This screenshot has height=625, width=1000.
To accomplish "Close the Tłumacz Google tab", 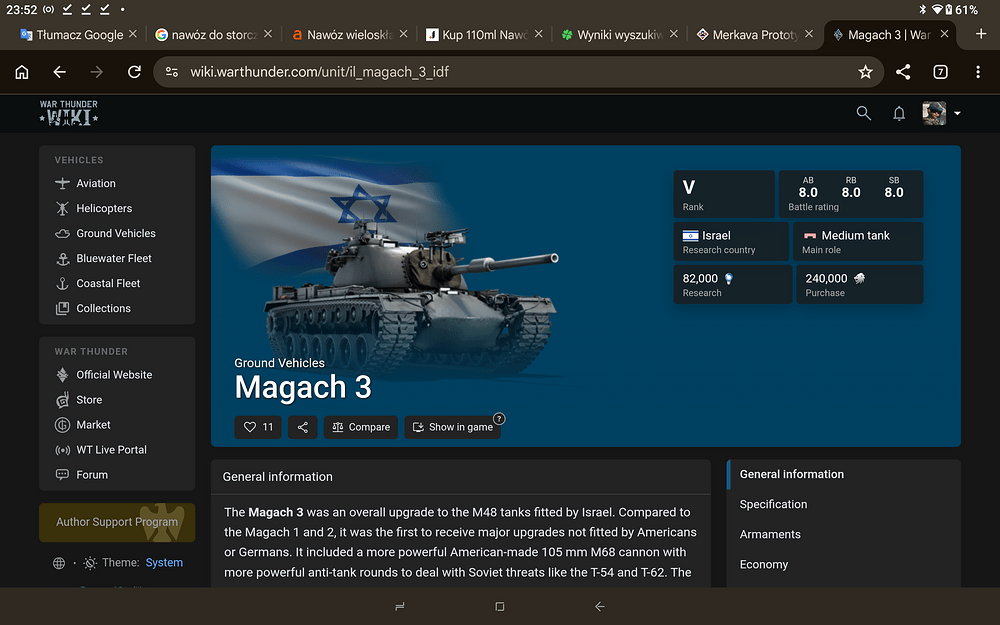I will [133, 34].
